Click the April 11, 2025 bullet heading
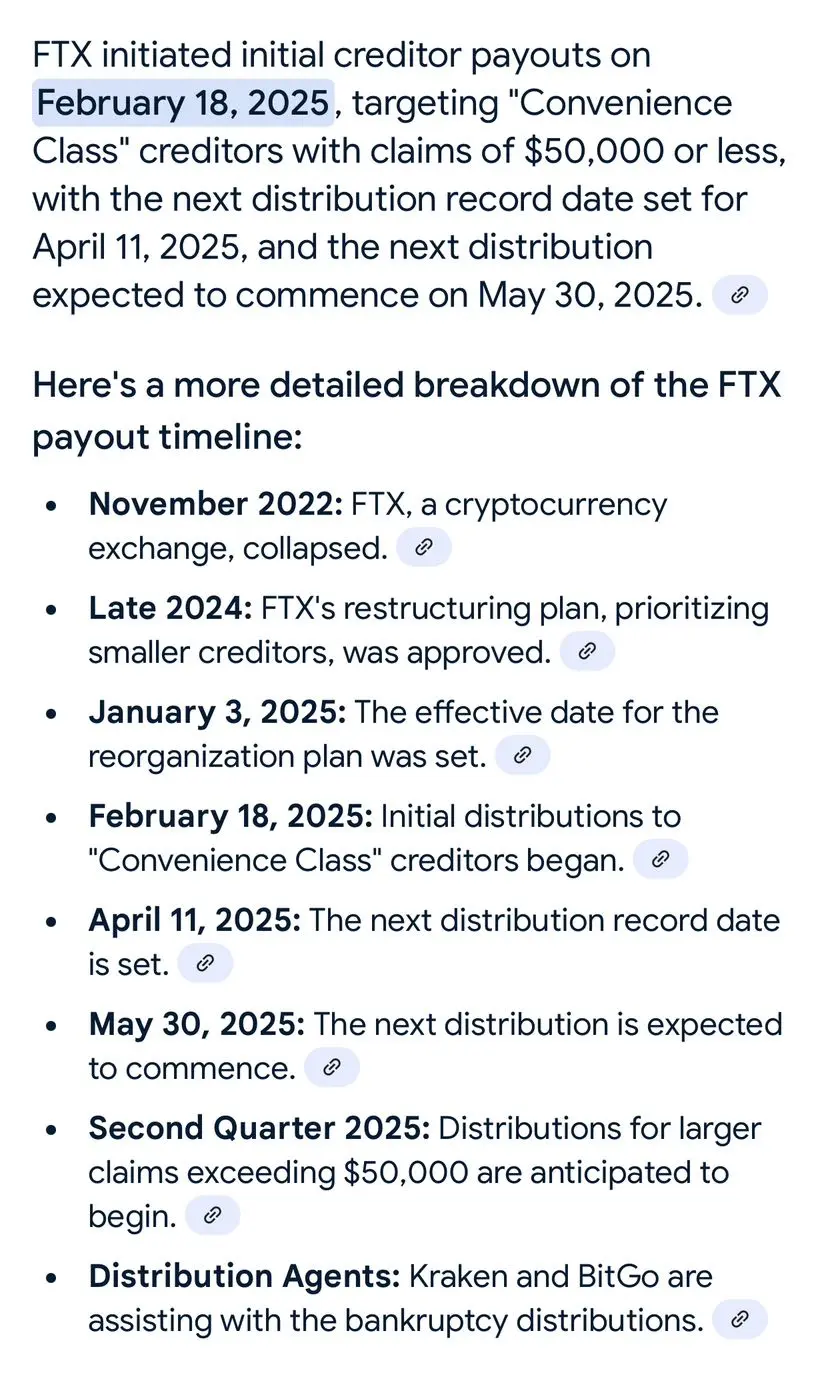 195,920
